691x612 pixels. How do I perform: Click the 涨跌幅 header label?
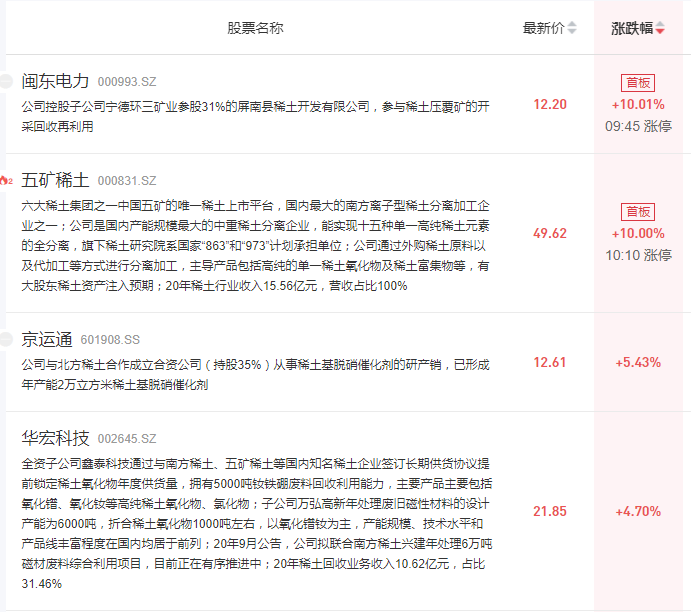632,28
